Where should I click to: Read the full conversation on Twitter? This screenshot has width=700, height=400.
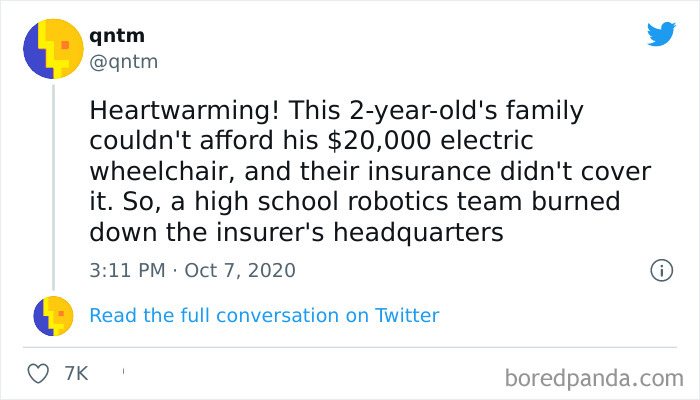[264, 315]
